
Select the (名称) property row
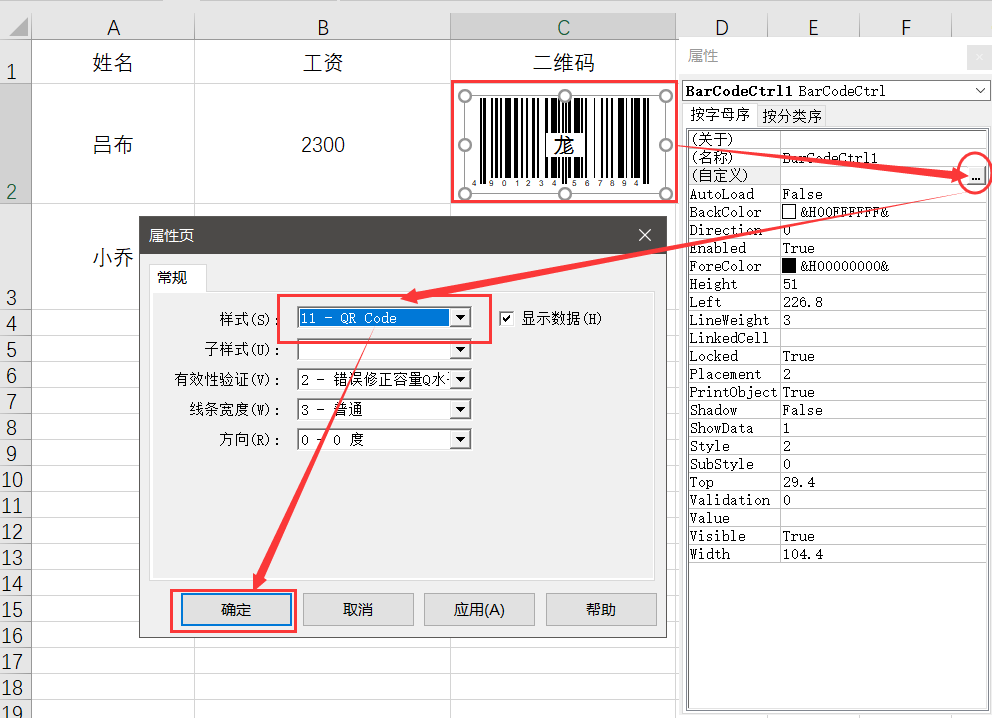coord(837,158)
